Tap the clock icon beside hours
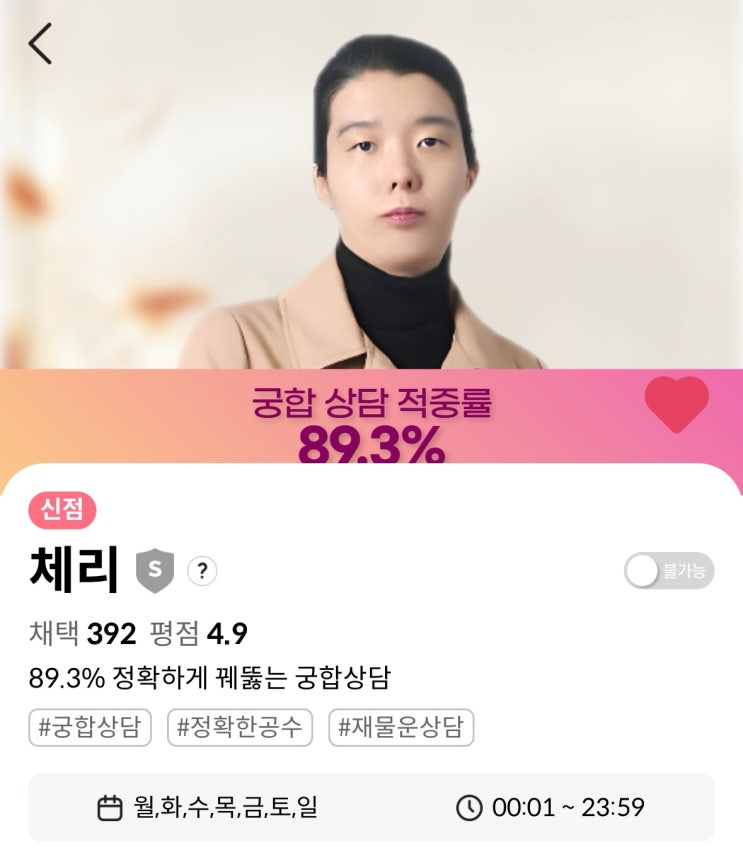 click(469, 808)
